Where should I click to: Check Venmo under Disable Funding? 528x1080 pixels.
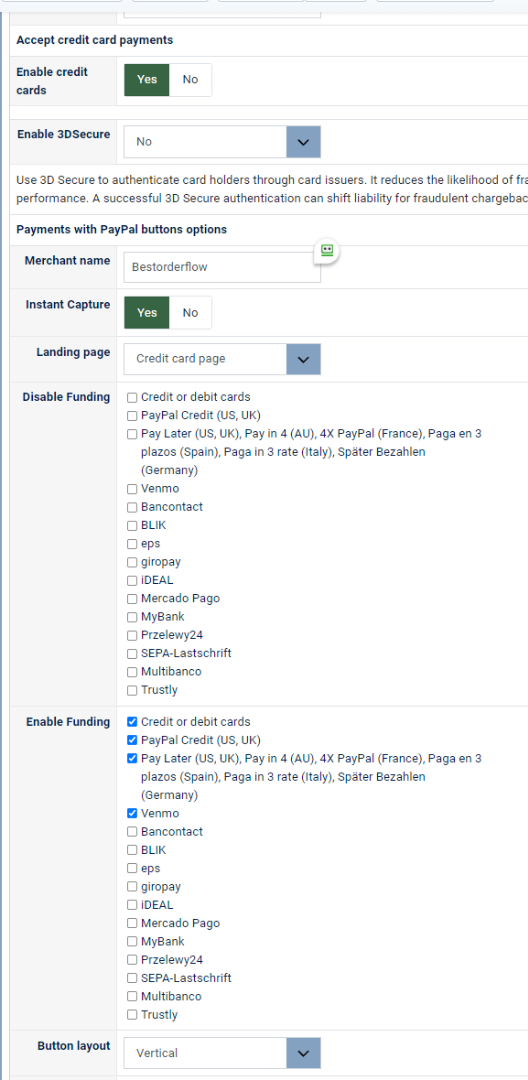tap(132, 489)
